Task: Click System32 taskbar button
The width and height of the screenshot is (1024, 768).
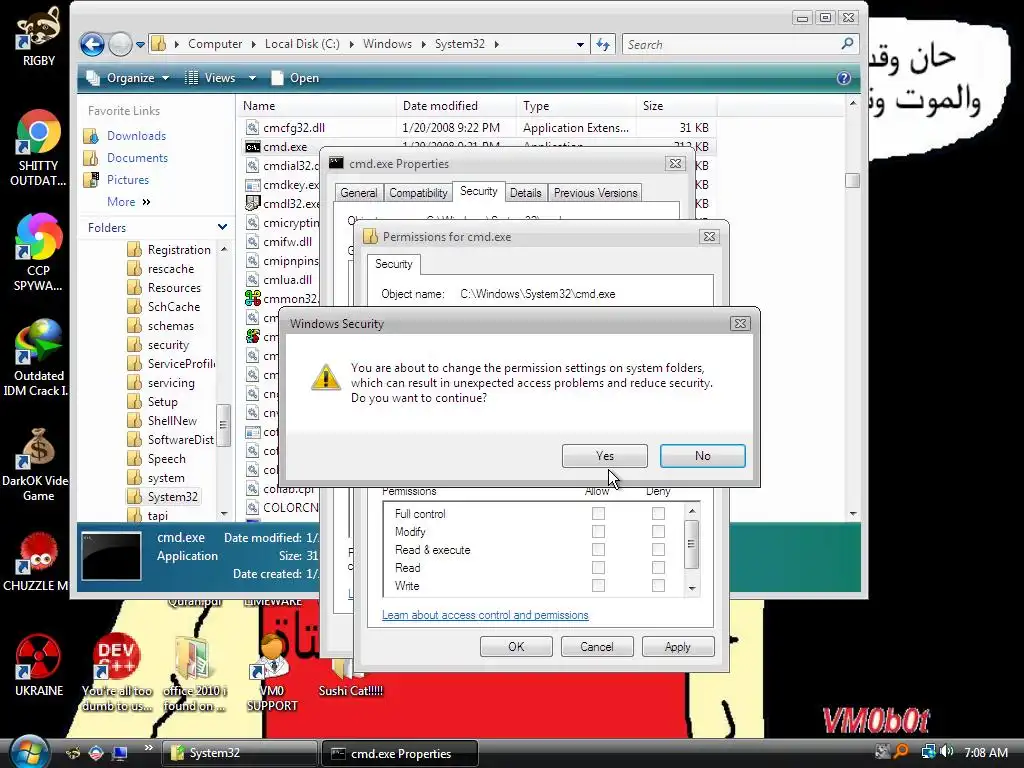Action: coord(239,753)
